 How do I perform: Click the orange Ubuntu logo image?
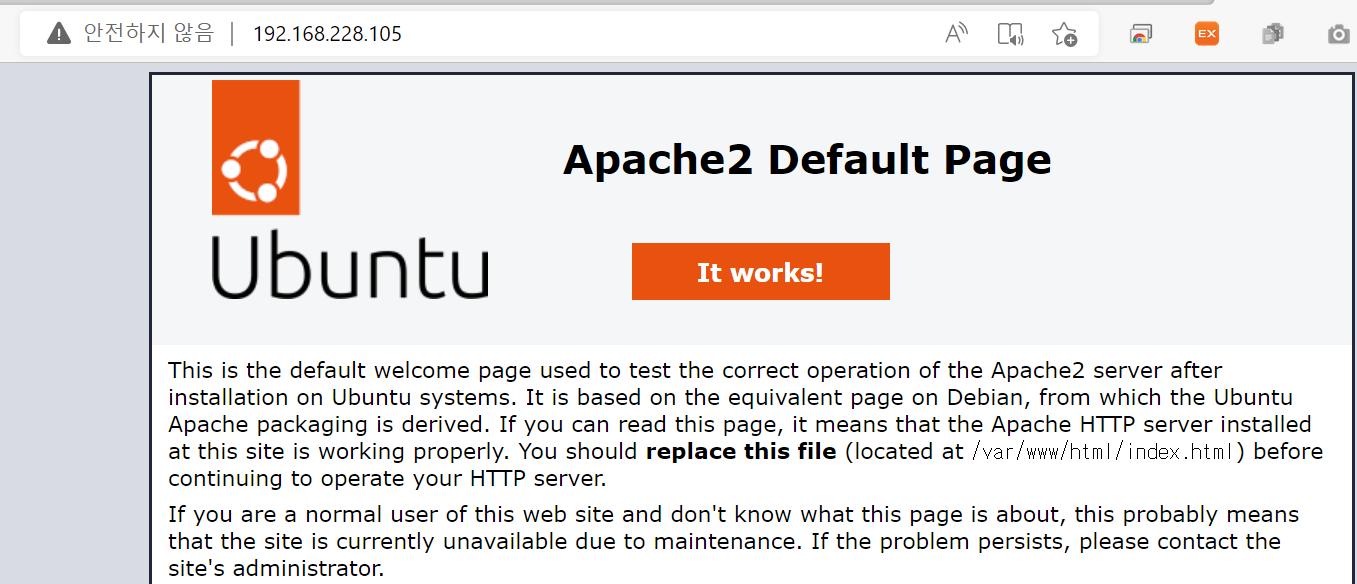pyautogui.click(x=256, y=147)
